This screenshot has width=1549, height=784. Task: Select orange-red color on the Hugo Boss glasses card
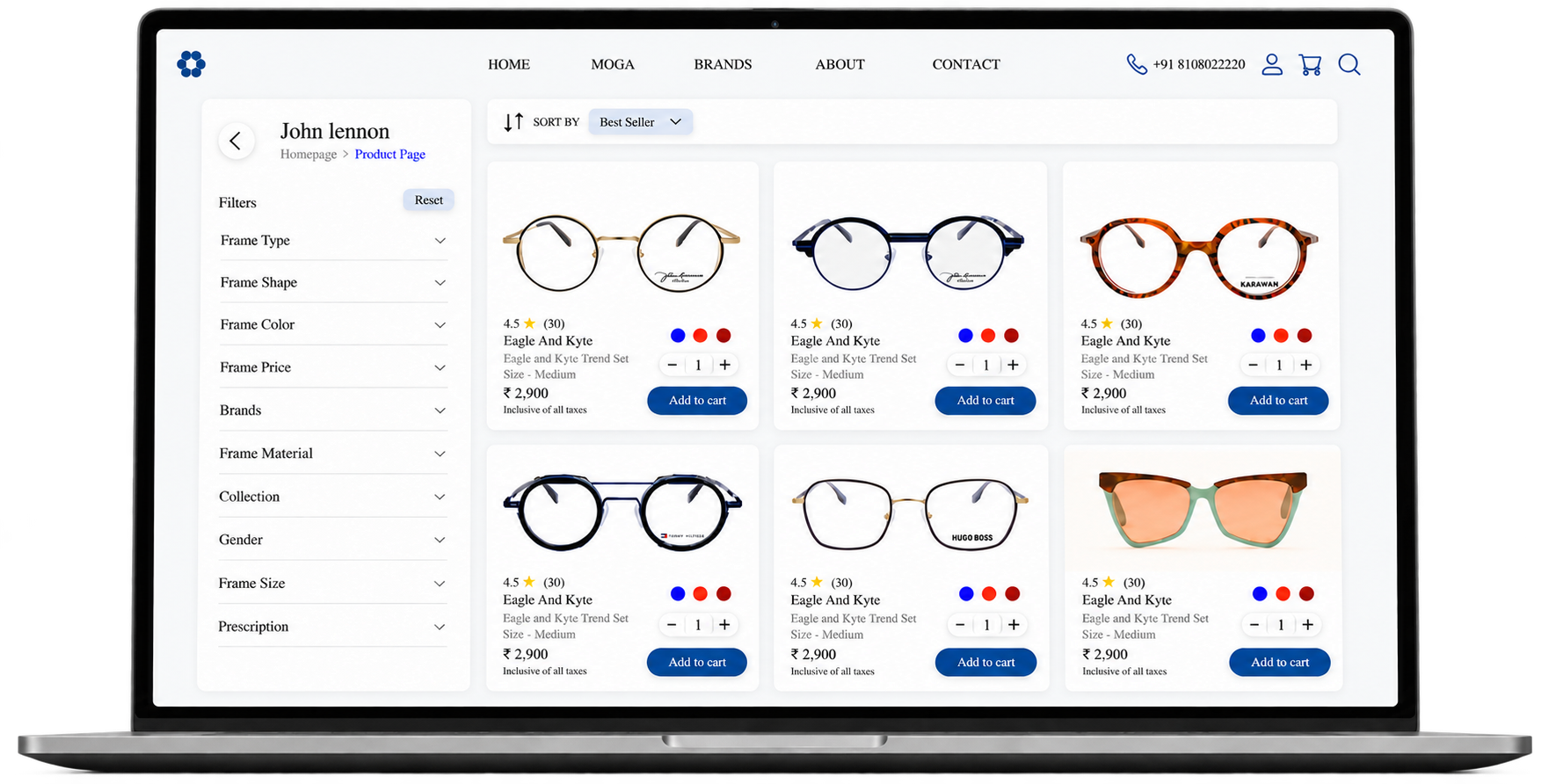click(989, 594)
